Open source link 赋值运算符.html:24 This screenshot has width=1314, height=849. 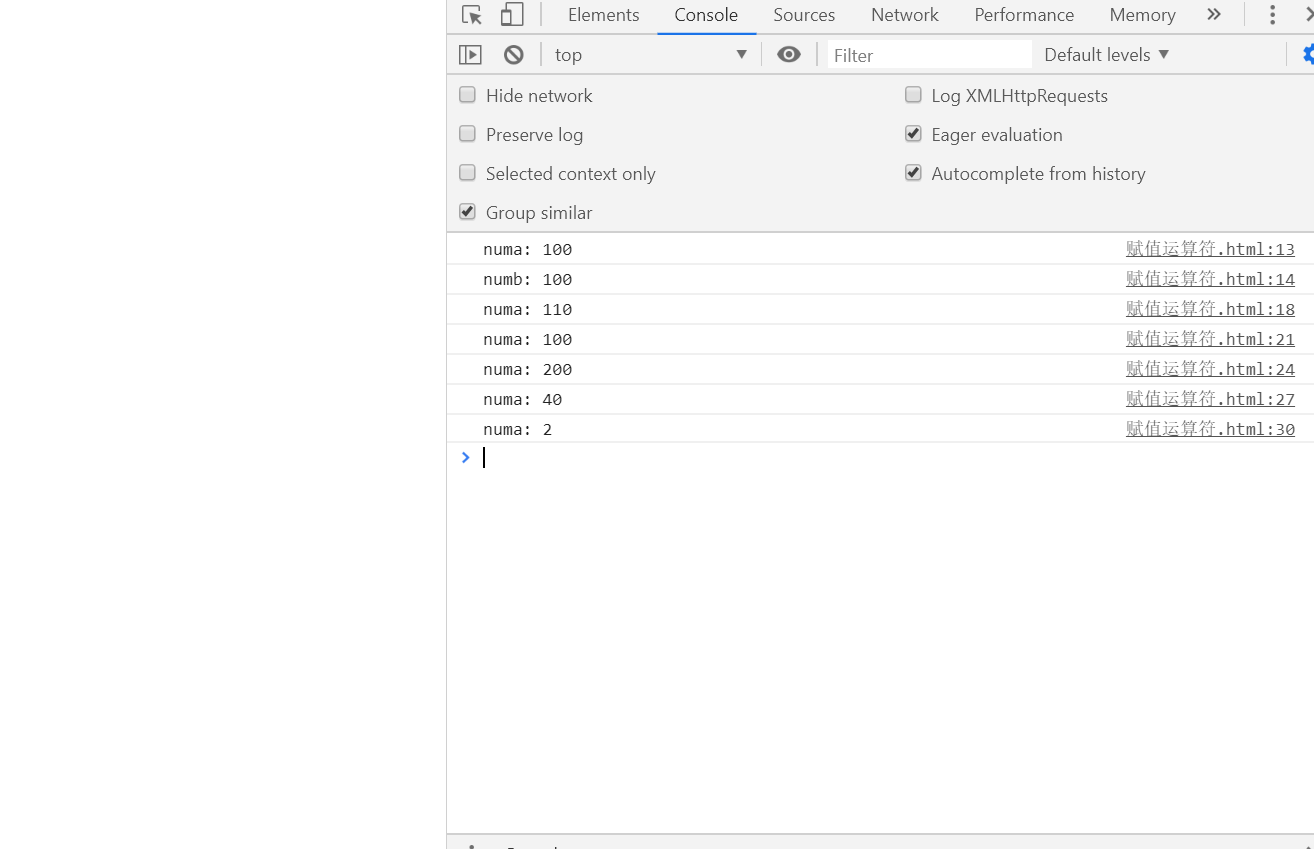click(1210, 369)
